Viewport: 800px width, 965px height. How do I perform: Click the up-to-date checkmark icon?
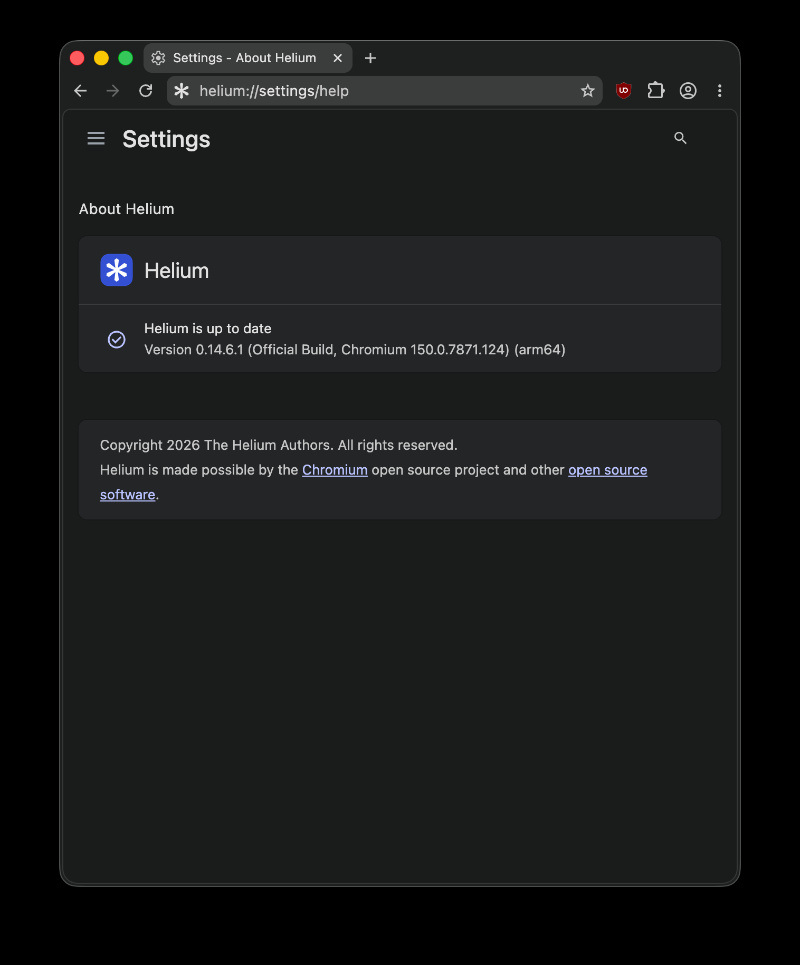(x=116, y=339)
